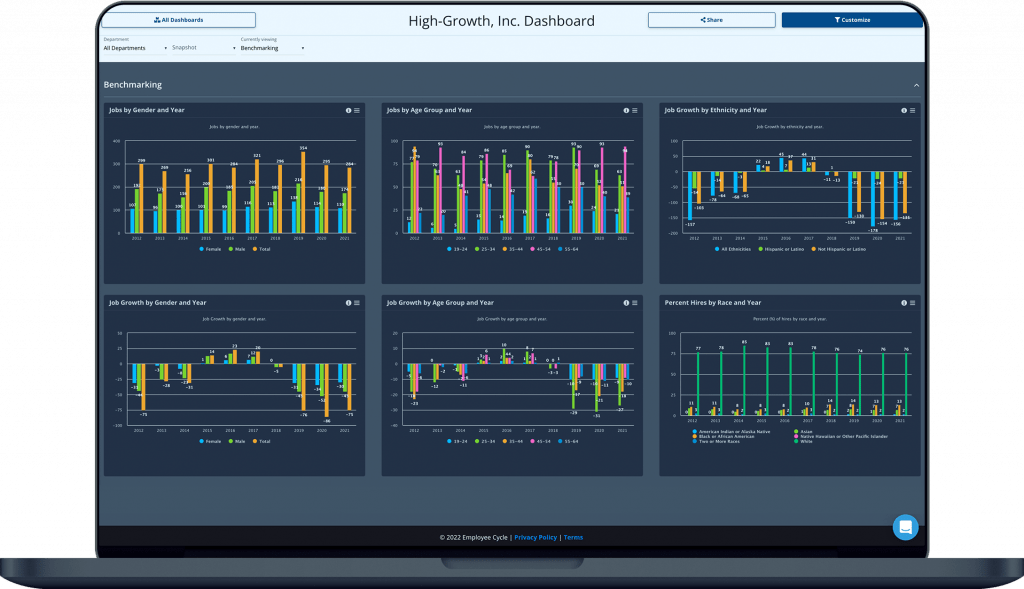Click the Share button
The height and width of the screenshot is (589, 1024).
(712, 20)
